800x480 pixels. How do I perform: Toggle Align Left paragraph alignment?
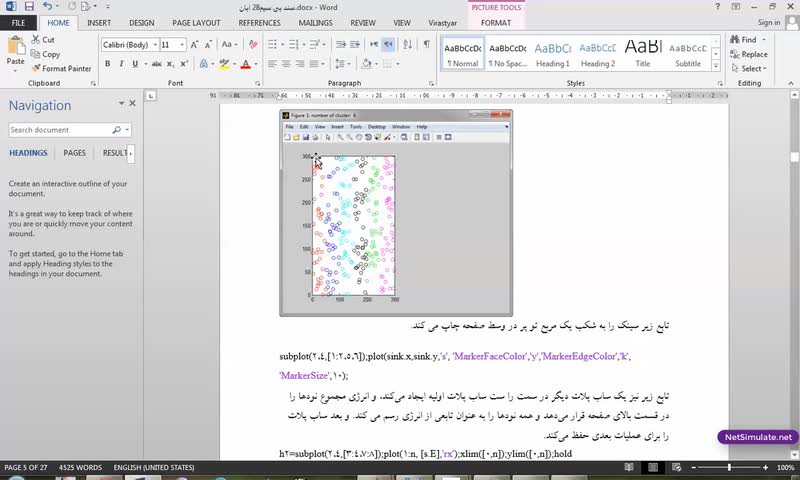tap(272, 64)
